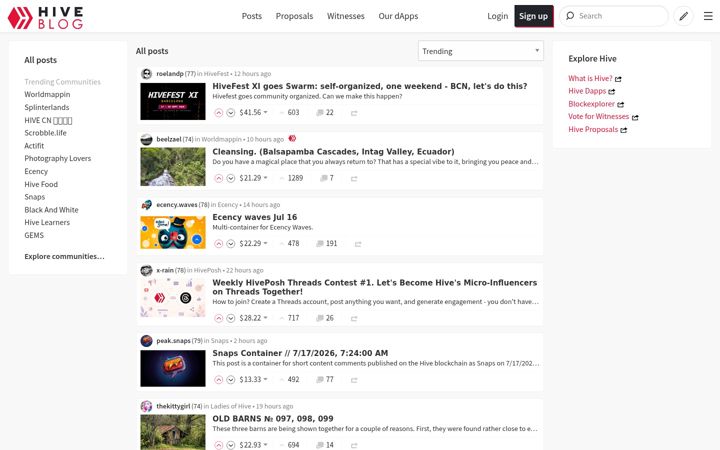Select the GEMS community

34,235
